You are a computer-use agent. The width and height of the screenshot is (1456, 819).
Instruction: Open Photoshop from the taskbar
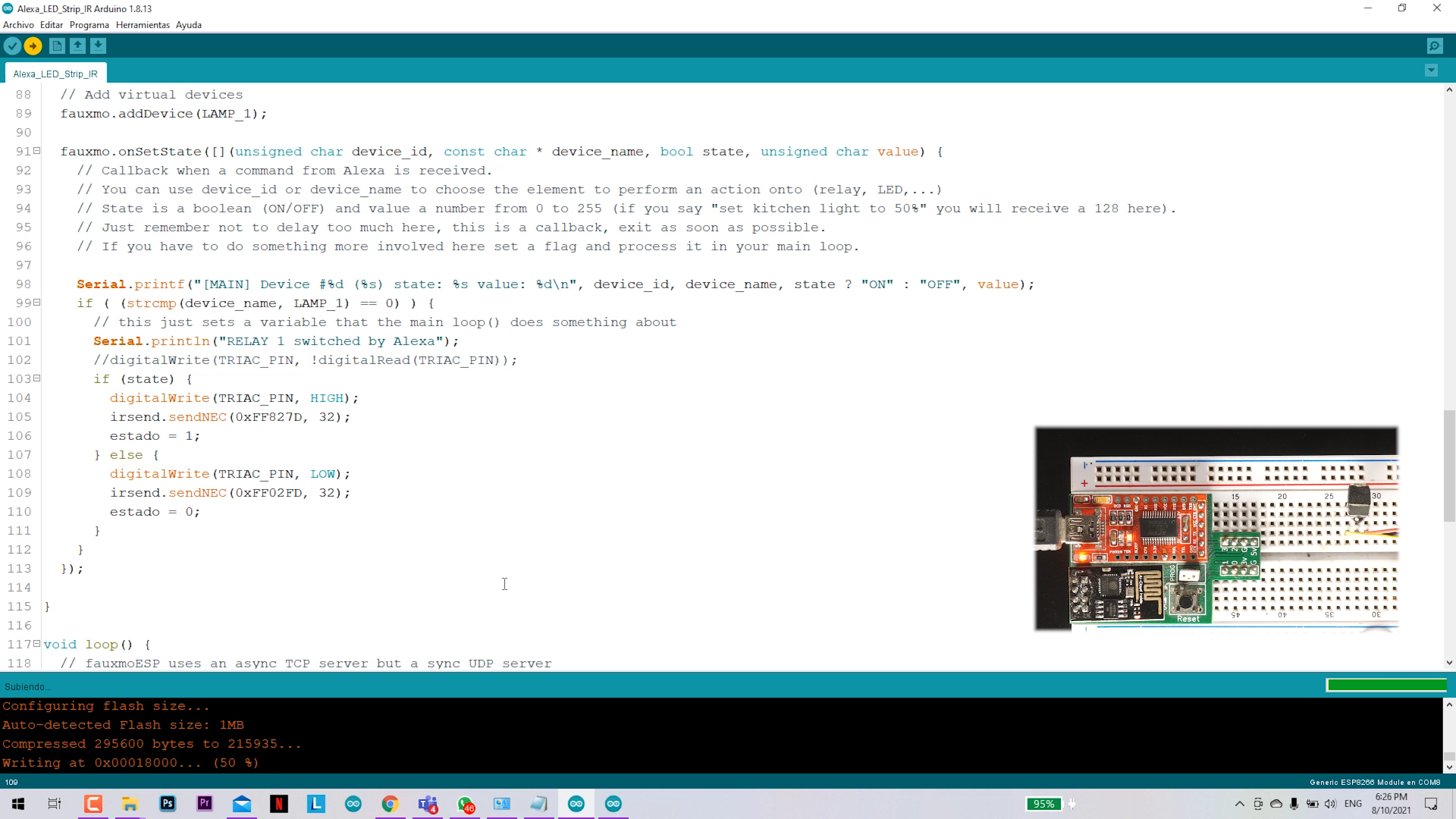(168, 804)
